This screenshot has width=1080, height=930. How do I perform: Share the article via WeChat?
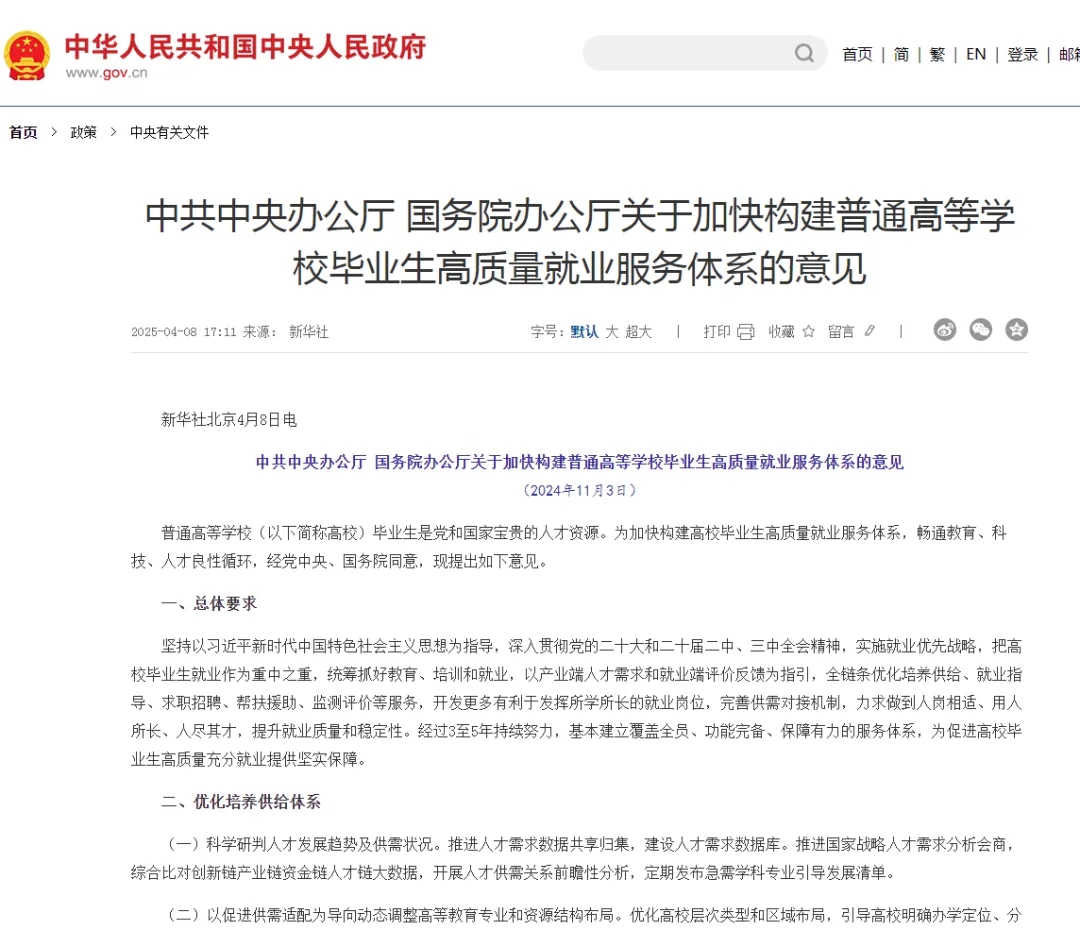tap(980, 329)
